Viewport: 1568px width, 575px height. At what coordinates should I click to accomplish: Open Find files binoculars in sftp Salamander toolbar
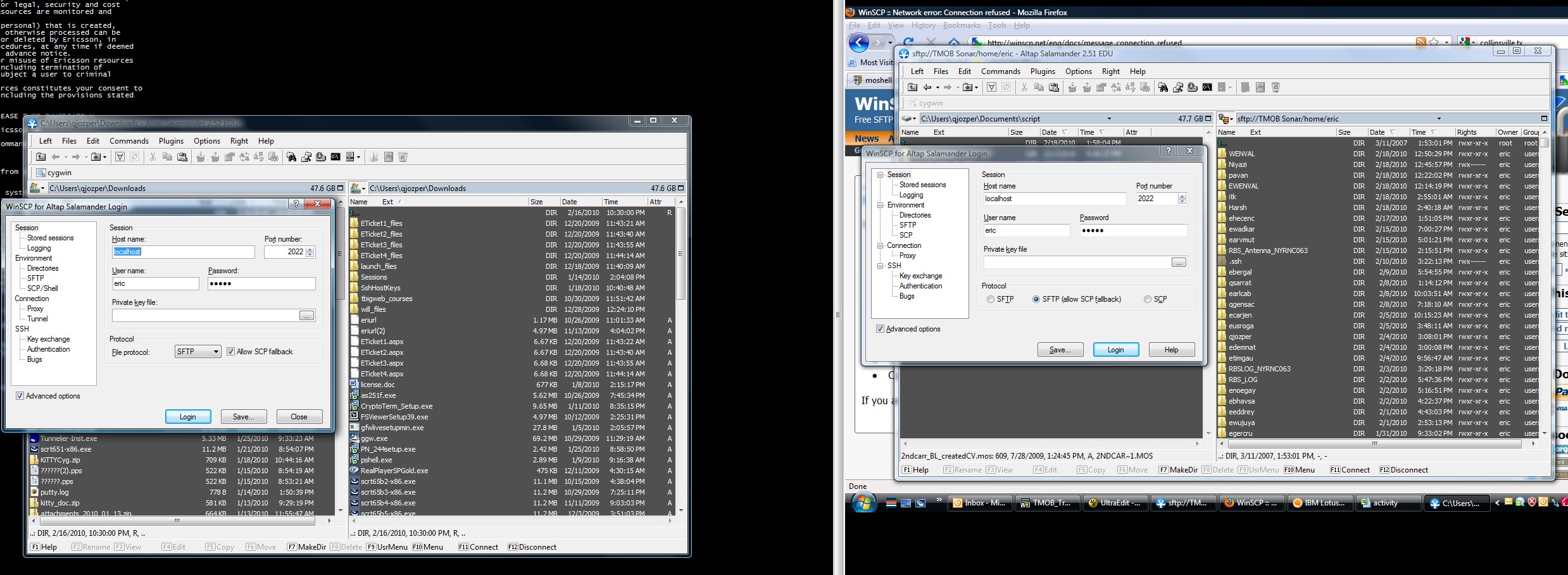[1162, 87]
